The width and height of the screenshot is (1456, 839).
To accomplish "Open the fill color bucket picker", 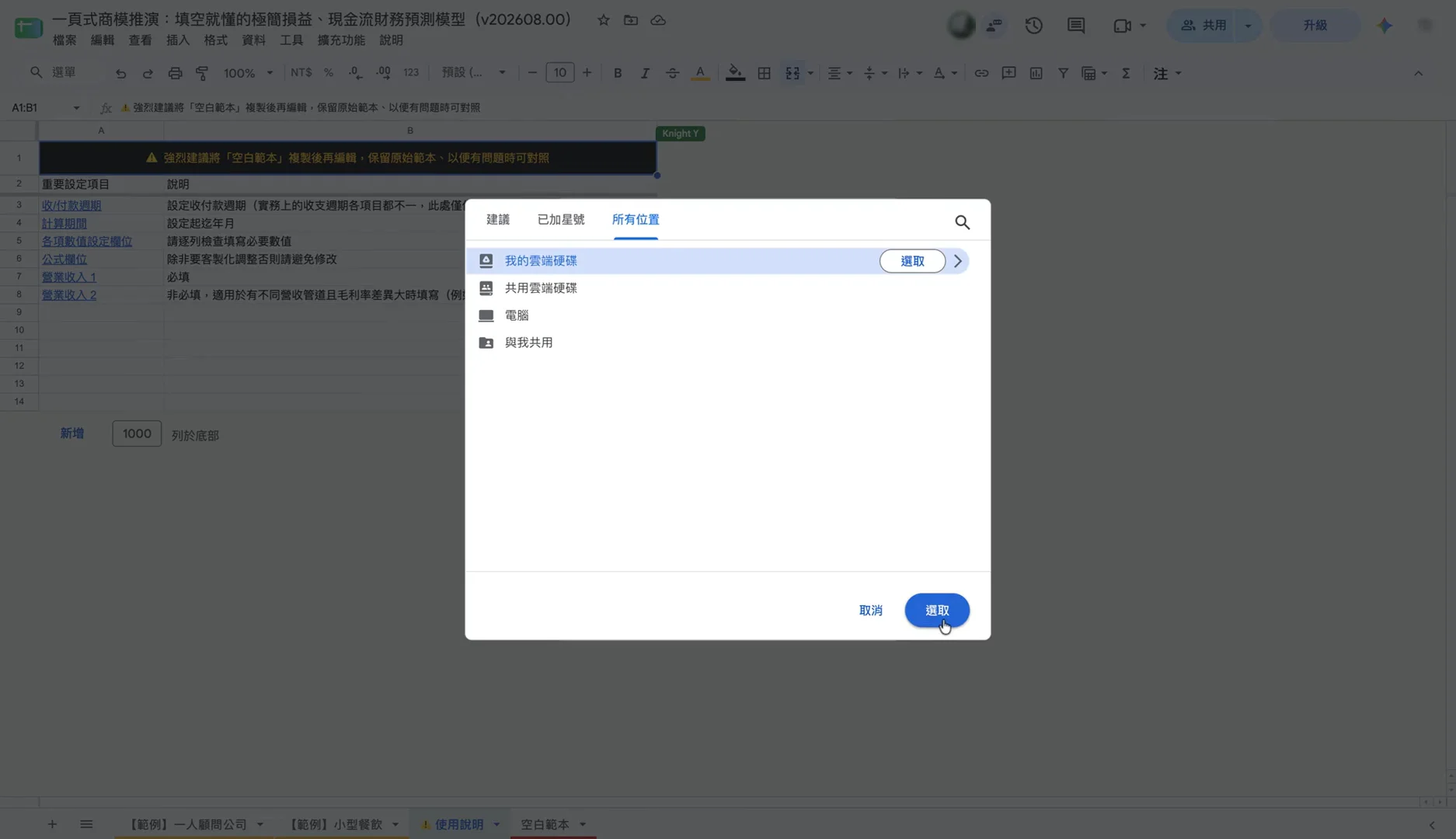I will [x=735, y=73].
